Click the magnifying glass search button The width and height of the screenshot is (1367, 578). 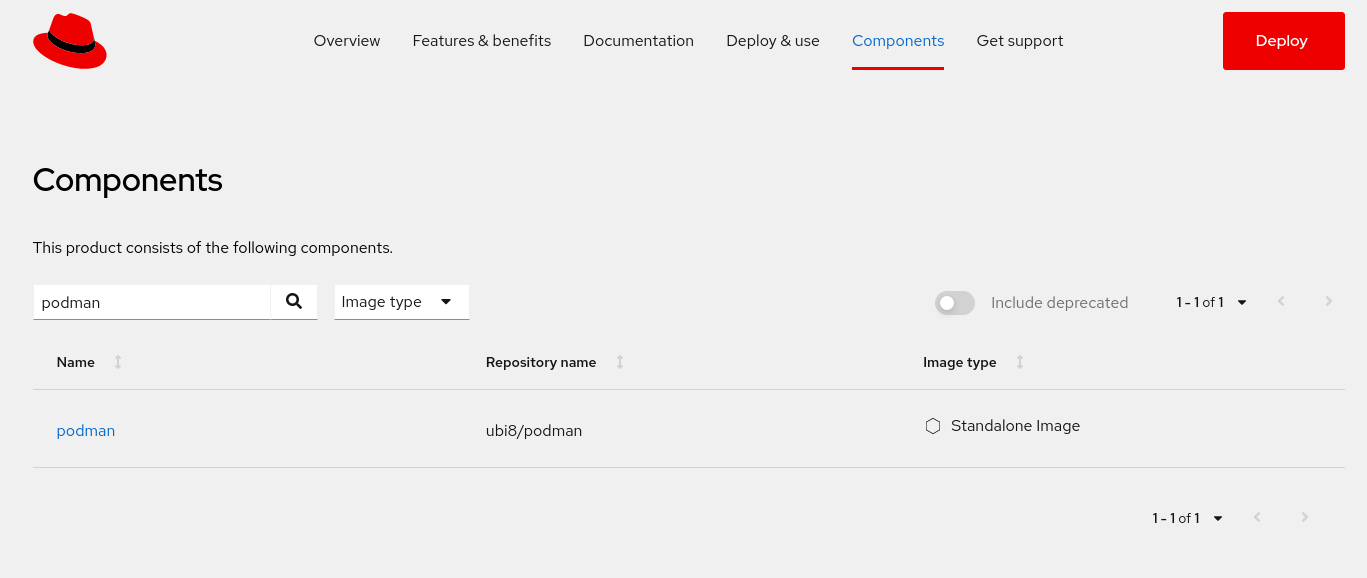point(294,302)
